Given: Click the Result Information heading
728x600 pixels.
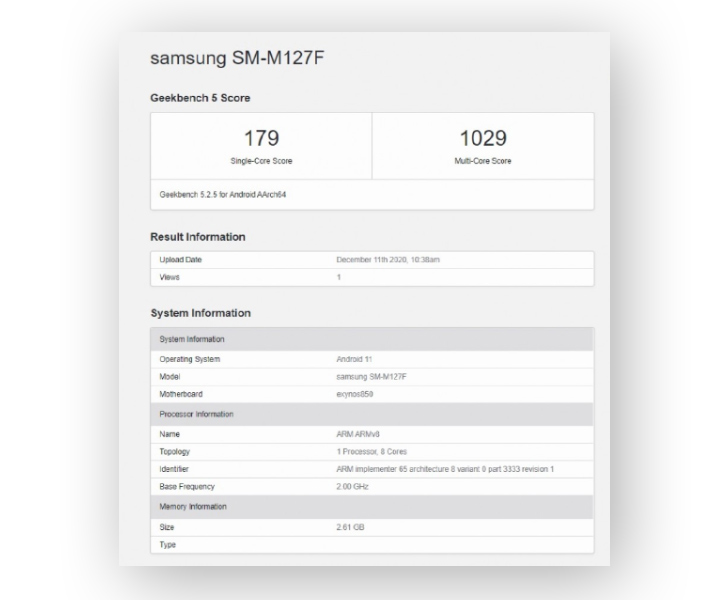Looking at the screenshot, I should pos(198,237).
